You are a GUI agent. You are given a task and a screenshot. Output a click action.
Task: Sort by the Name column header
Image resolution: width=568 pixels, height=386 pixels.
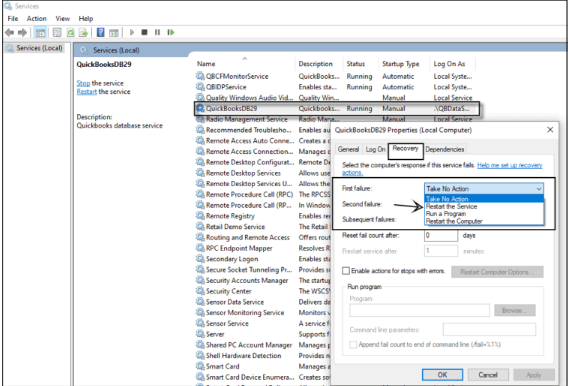[245, 64]
